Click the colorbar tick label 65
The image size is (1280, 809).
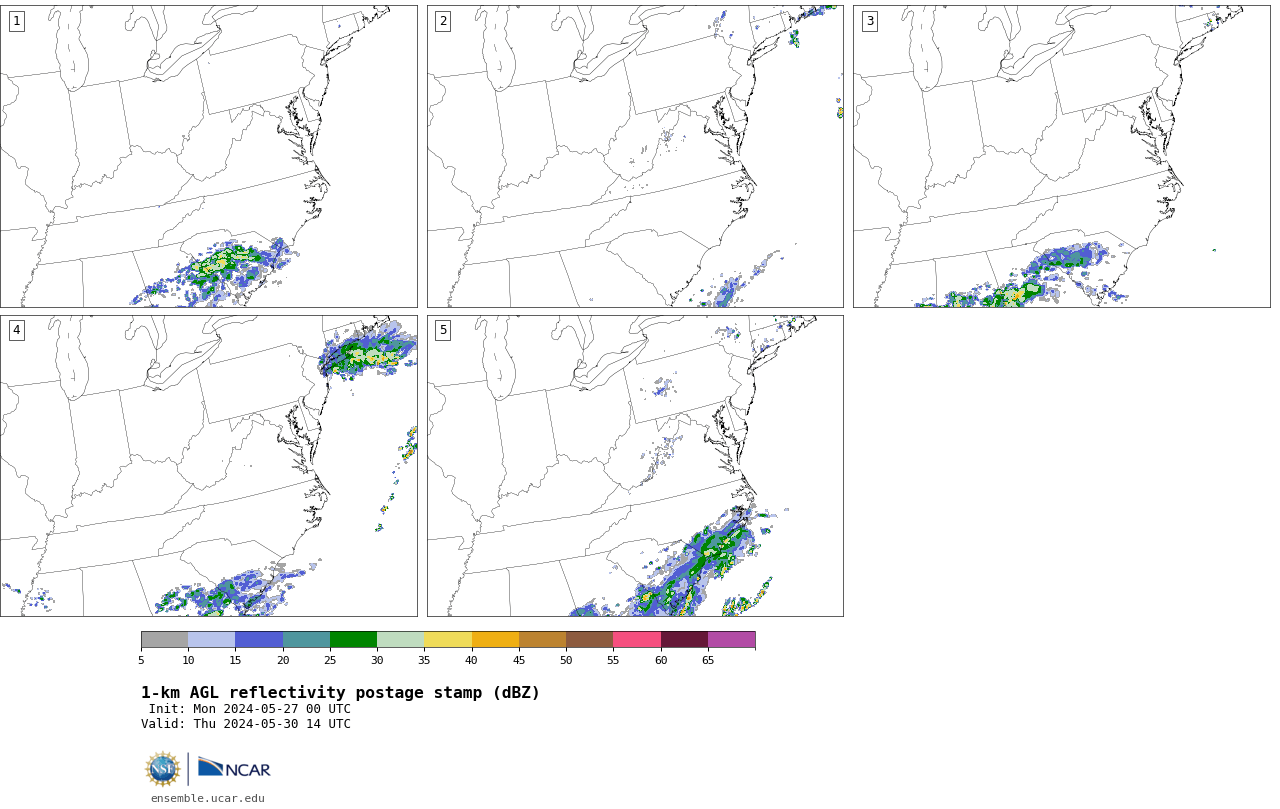click(x=708, y=660)
